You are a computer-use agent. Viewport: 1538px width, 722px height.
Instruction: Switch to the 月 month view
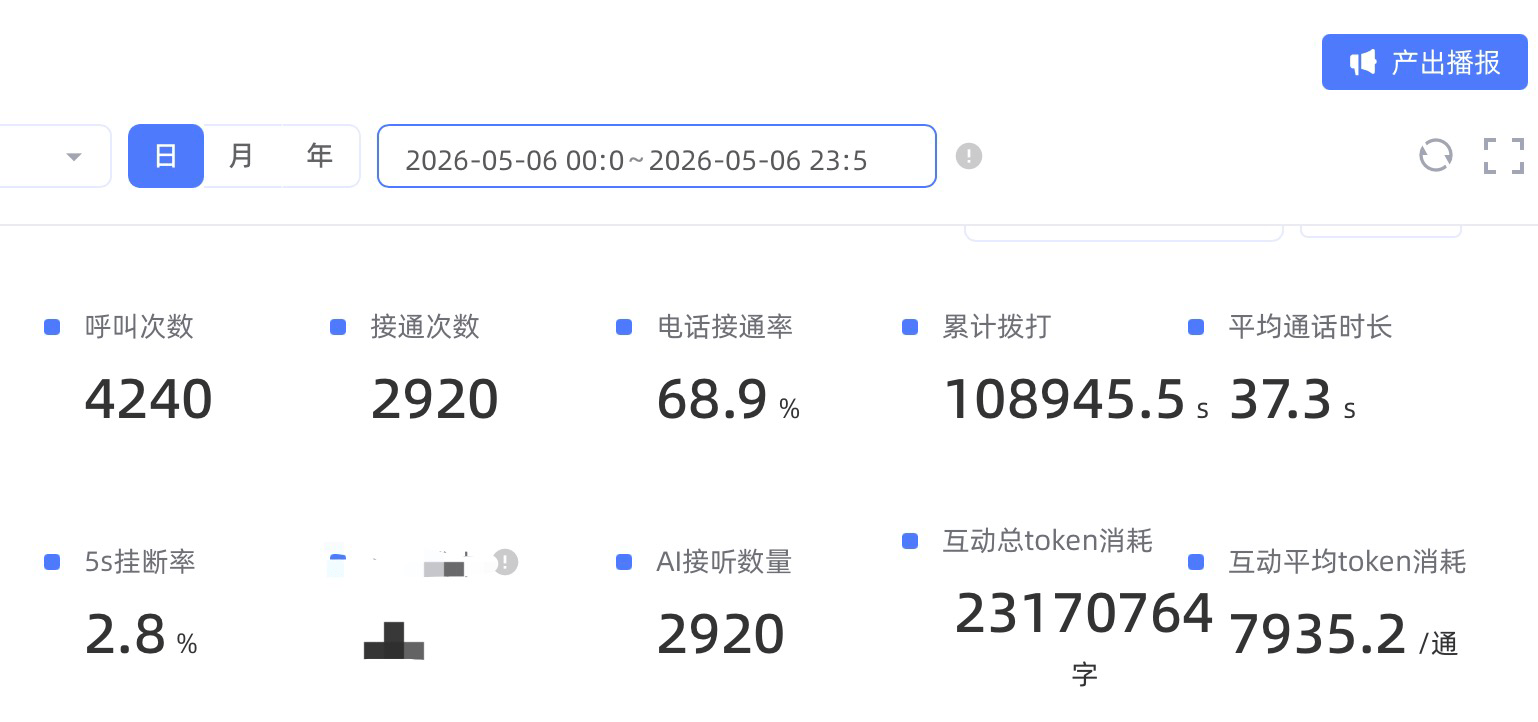(x=241, y=156)
